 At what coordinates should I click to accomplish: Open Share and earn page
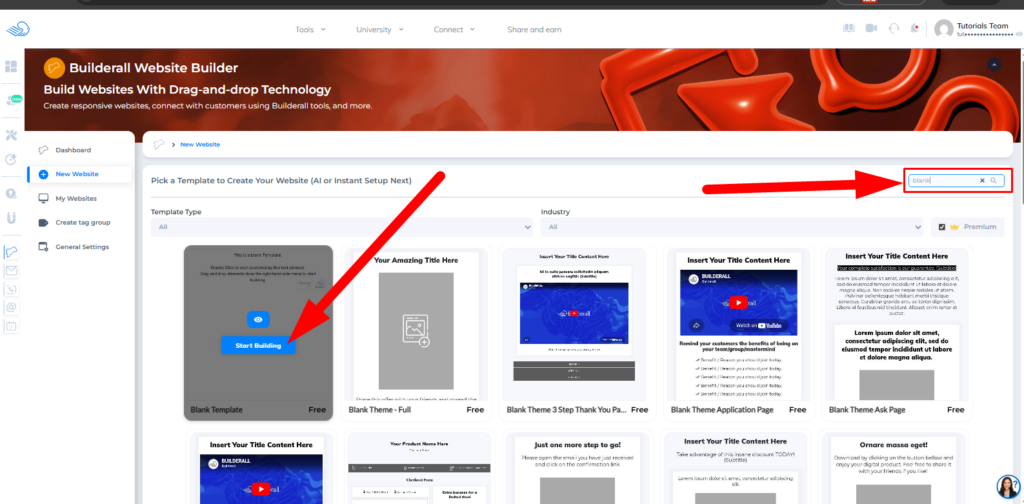click(x=534, y=30)
